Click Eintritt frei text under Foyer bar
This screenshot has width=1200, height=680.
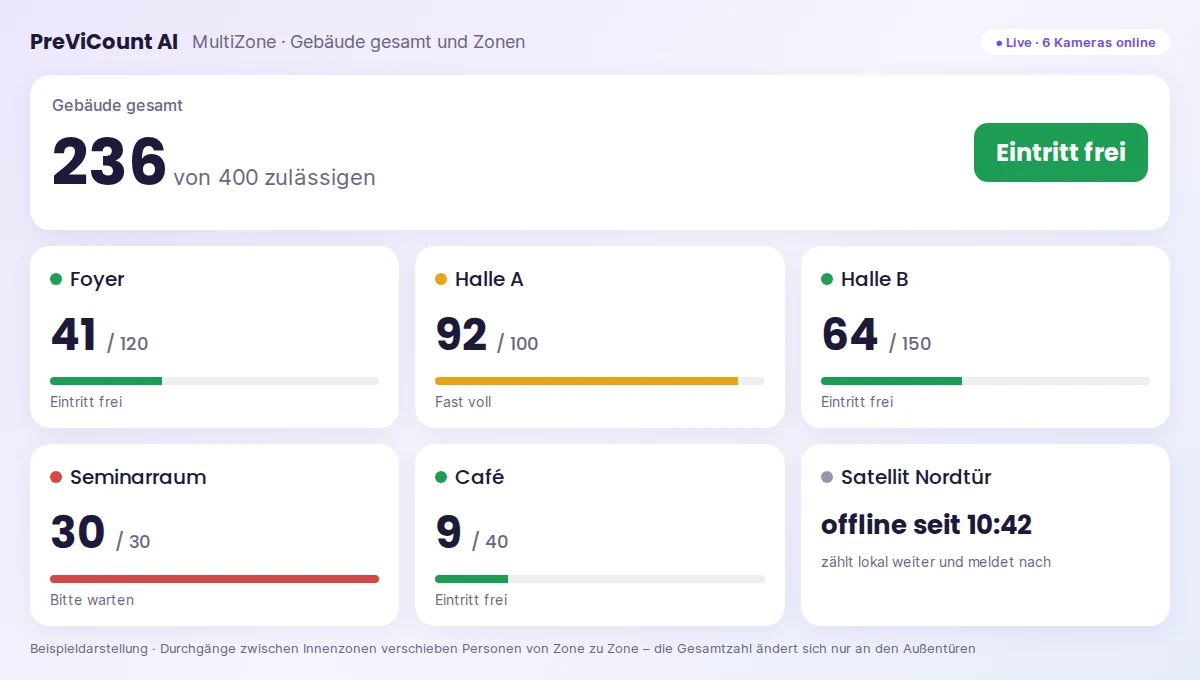tap(86, 402)
